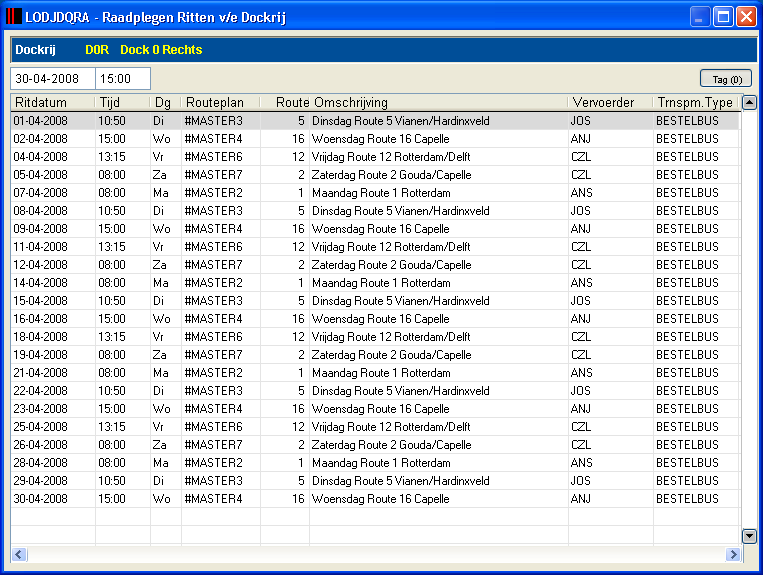The image size is (763, 575).
Task: Click the horizontal scrollbar left arrow
Action: 19,554
